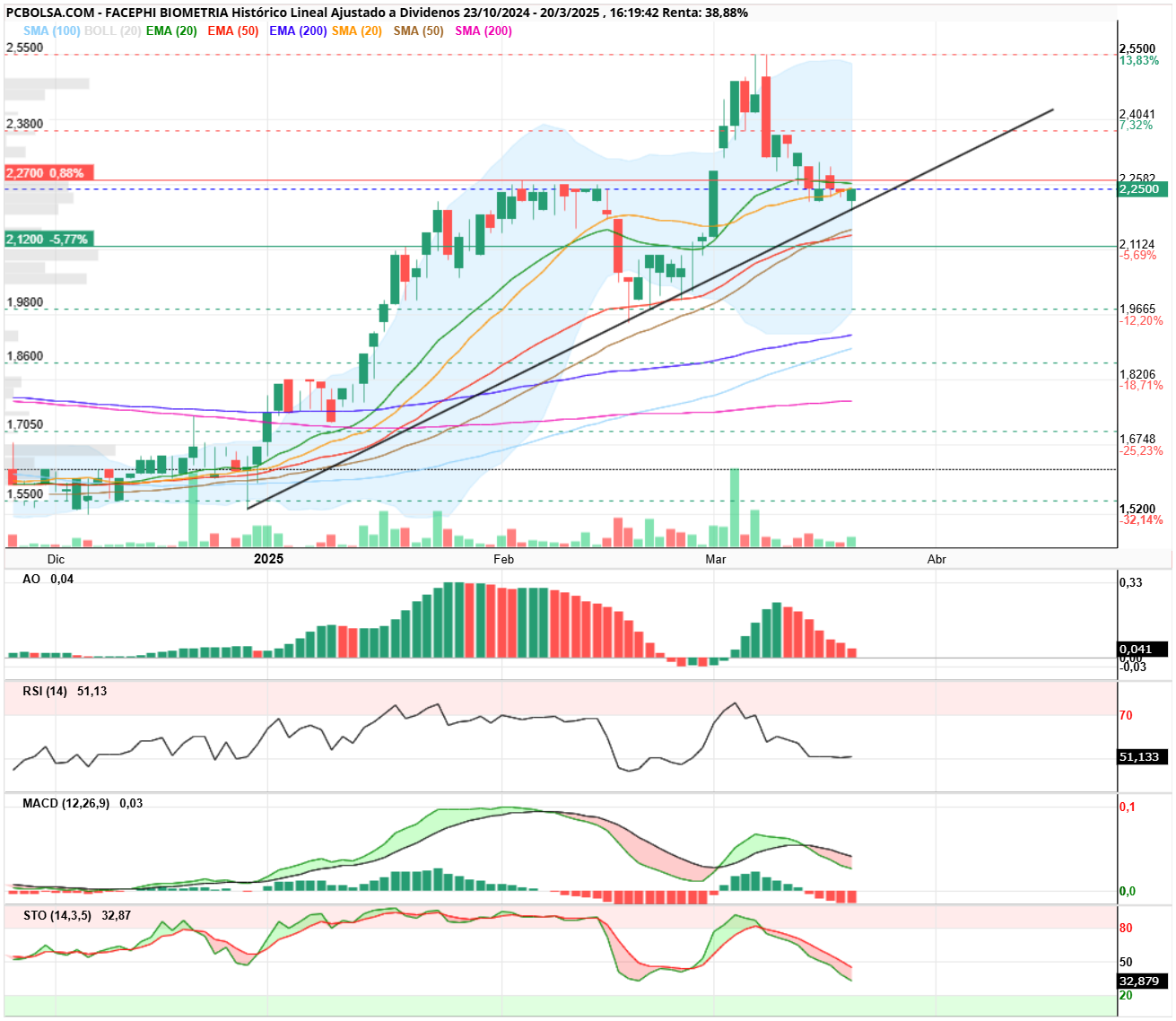Click the -12,20% percentage on right axis
Viewport: 1176px width, 1021px height.
(1141, 320)
